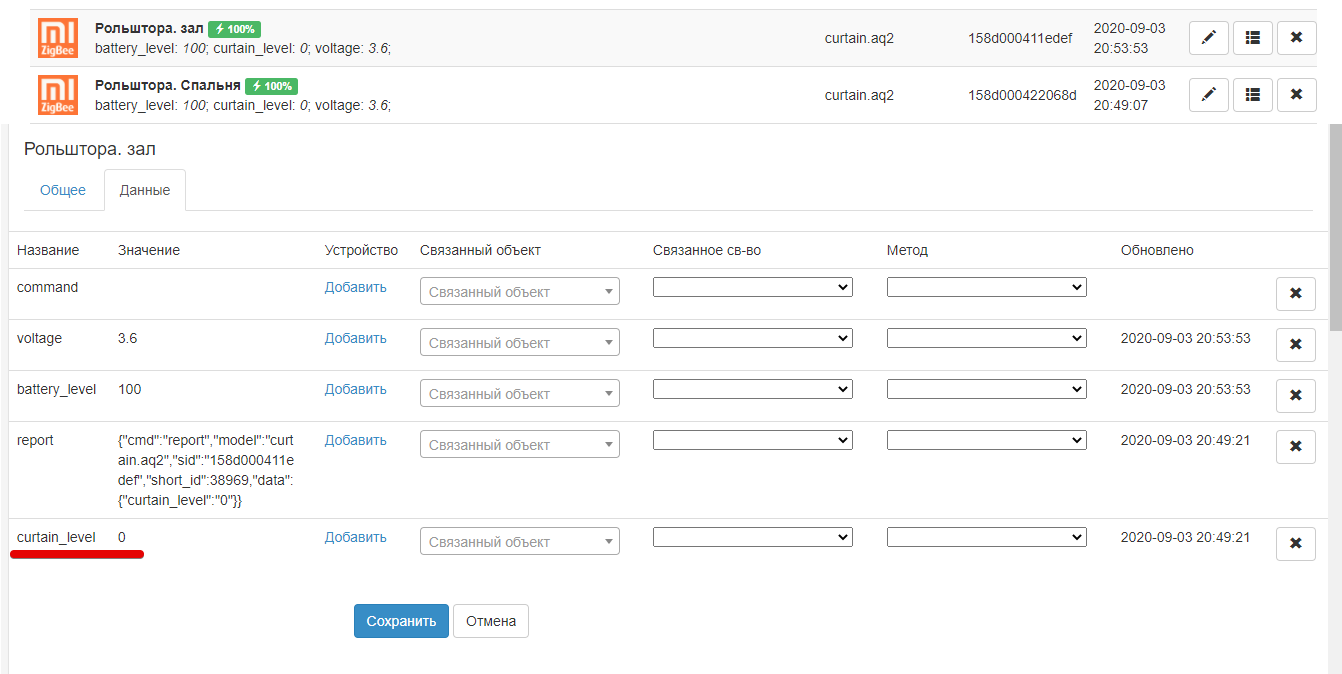Delete the command row with its X button
Viewport: 1342px width, 674px height.
[x=1295, y=294]
